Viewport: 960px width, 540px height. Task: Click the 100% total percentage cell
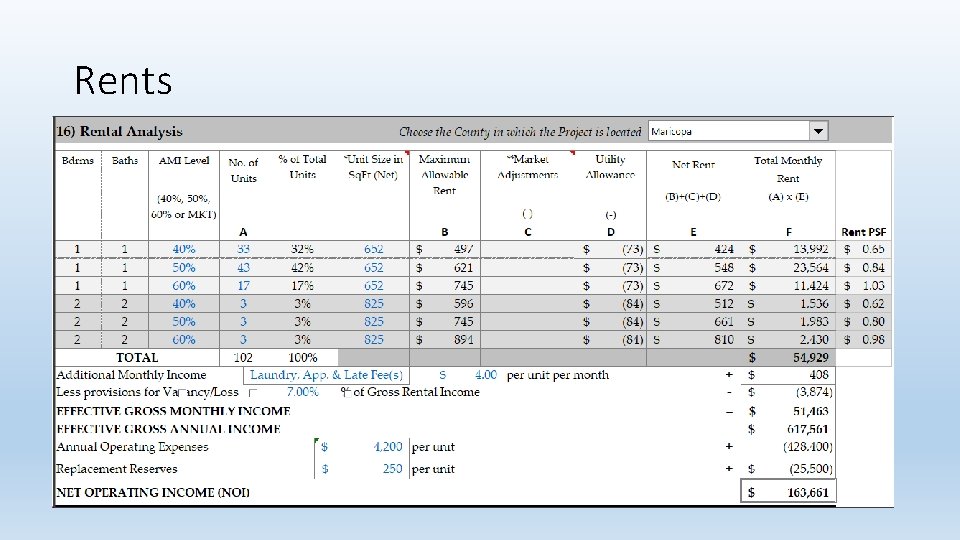302,358
